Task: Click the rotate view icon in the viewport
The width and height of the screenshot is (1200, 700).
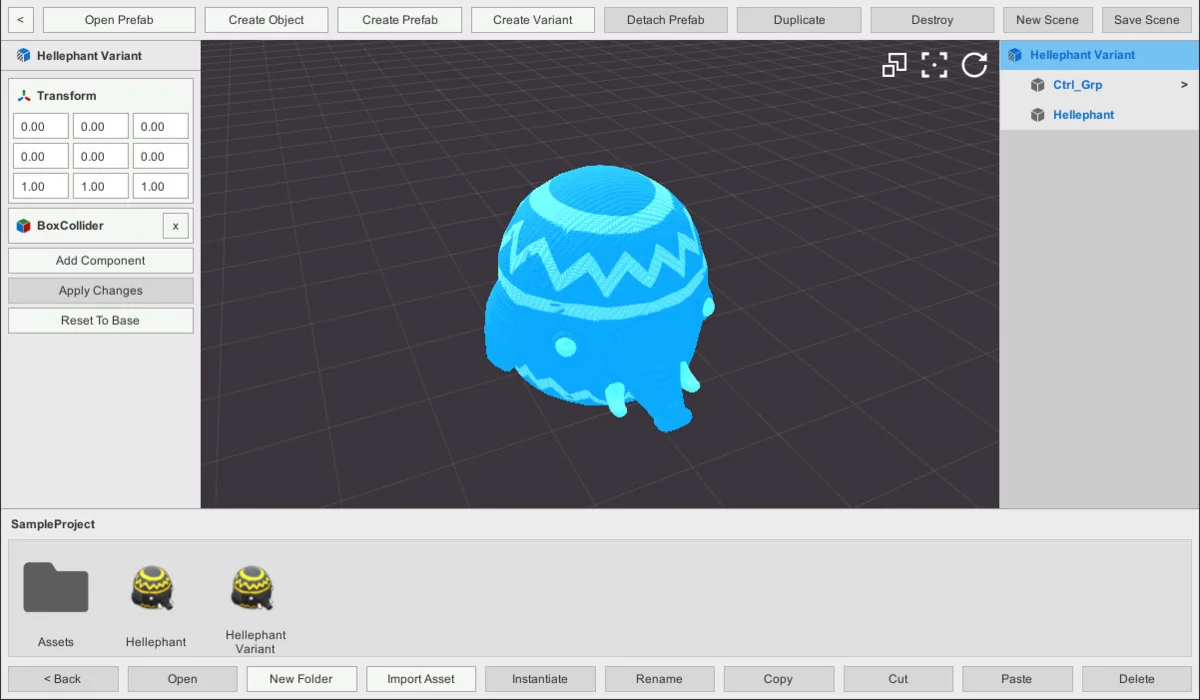Action: 974,65
